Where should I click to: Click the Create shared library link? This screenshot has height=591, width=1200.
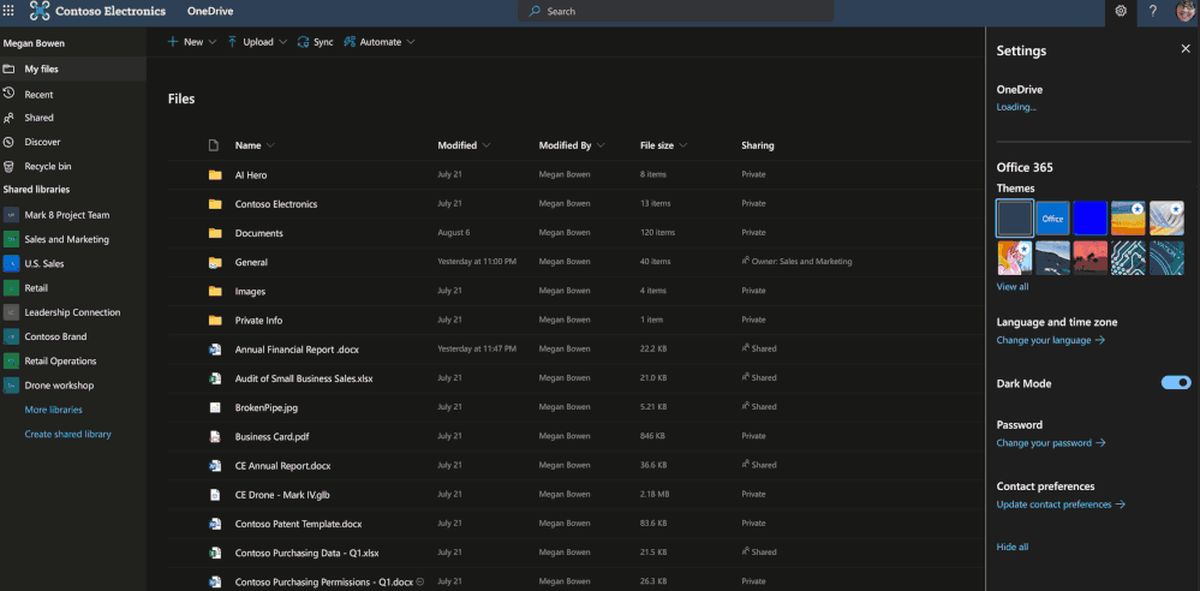68,434
